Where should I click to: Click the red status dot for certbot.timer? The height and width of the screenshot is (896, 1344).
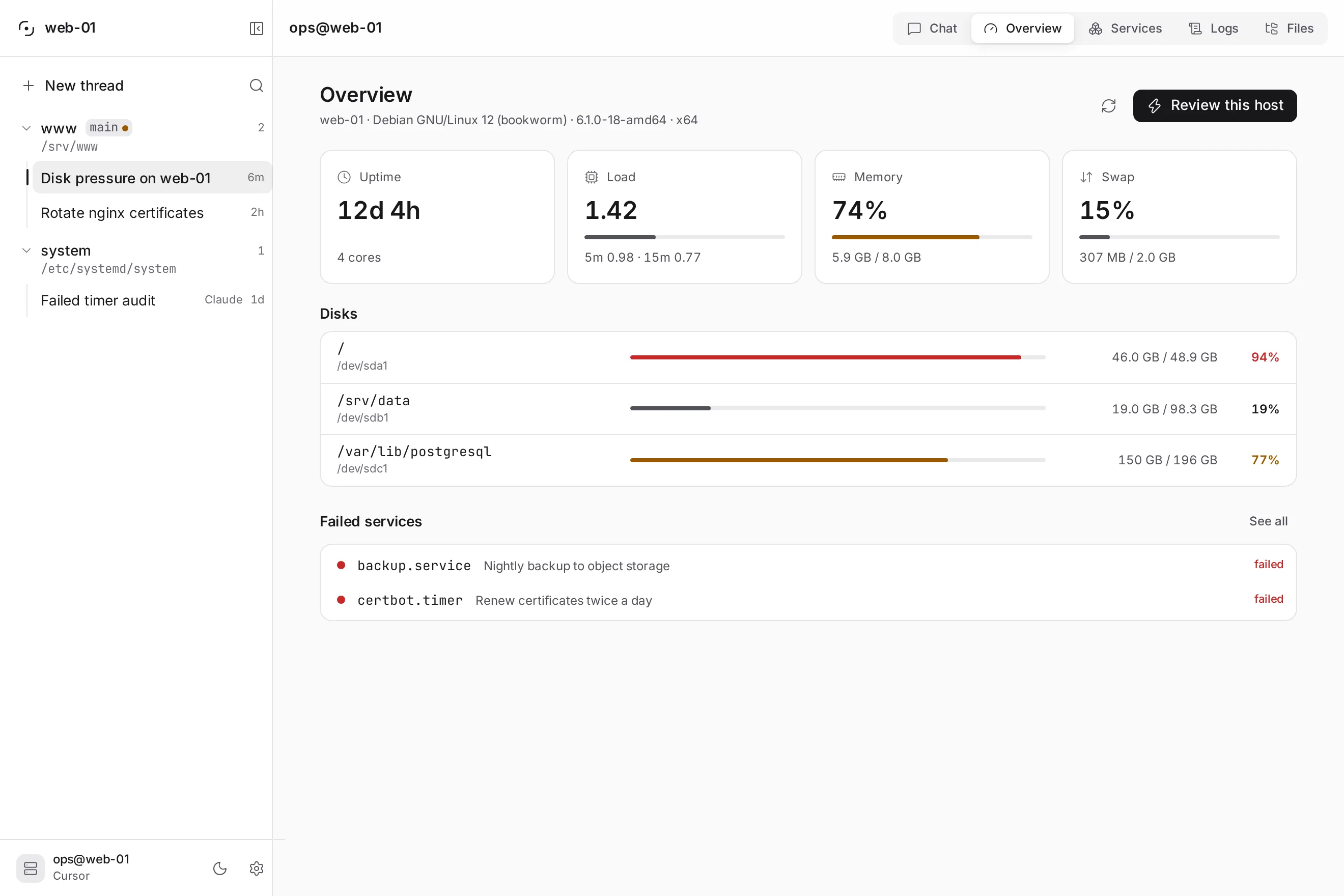341,600
